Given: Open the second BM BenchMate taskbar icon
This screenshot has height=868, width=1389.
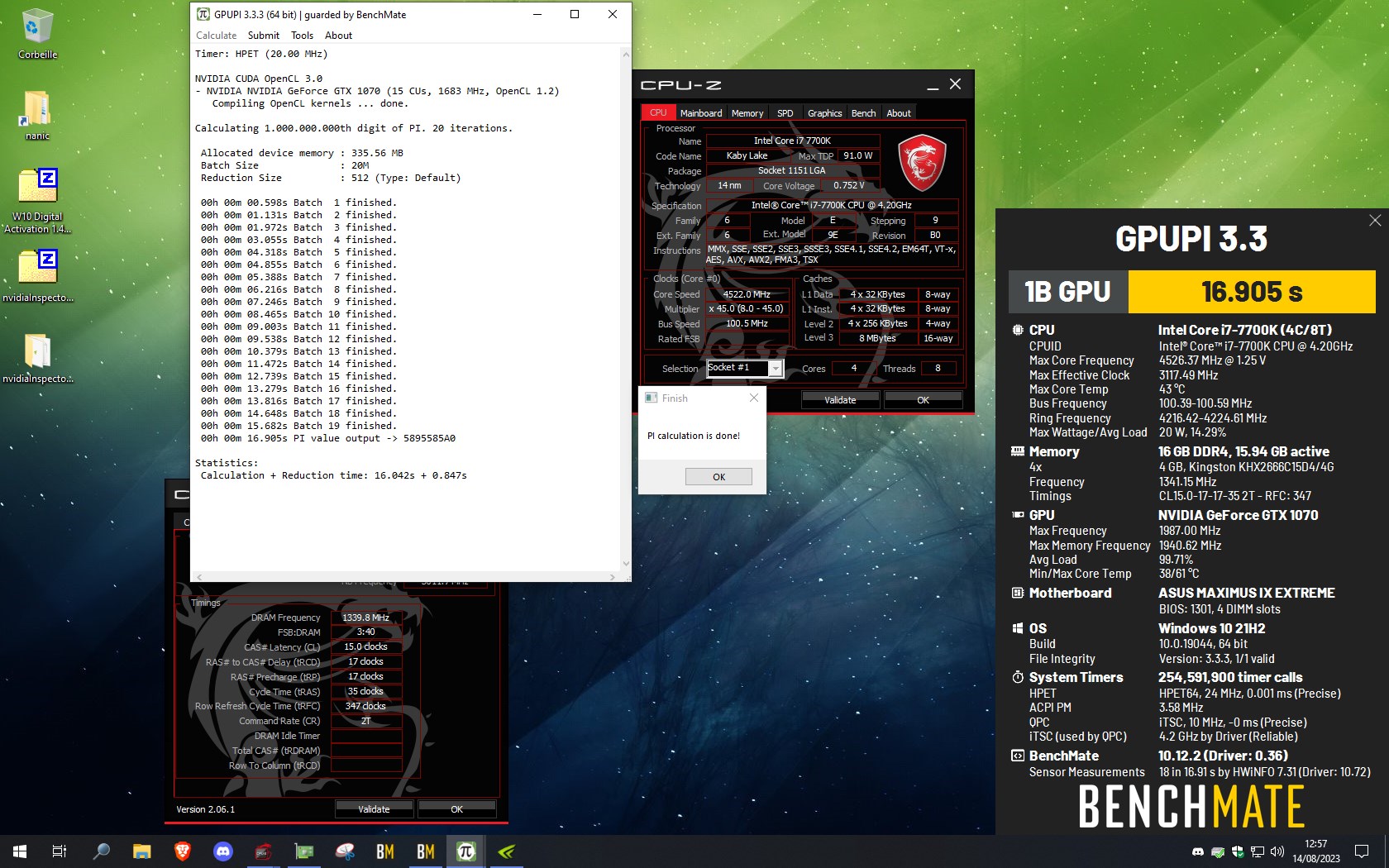Looking at the screenshot, I should (x=426, y=851).
